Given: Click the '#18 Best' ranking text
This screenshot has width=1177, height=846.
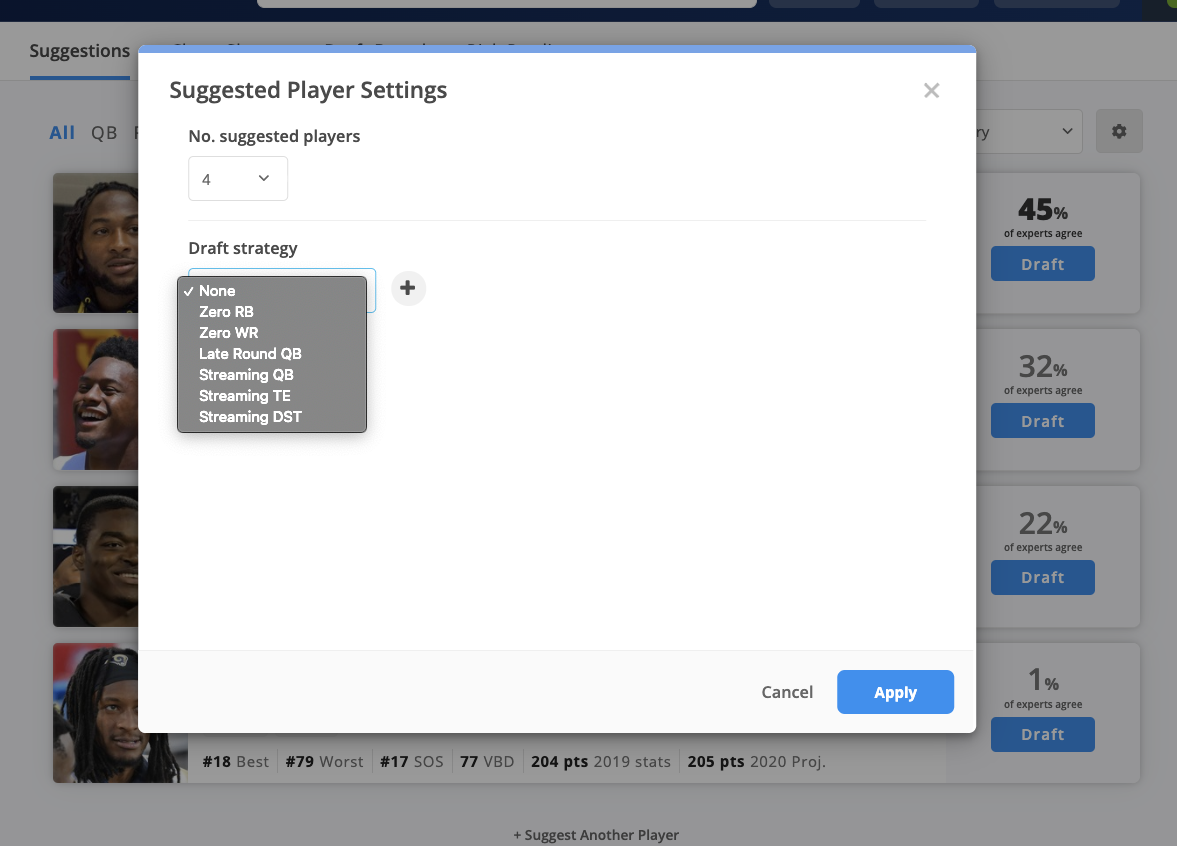Looking at the screenshot, I should point(236,762).
